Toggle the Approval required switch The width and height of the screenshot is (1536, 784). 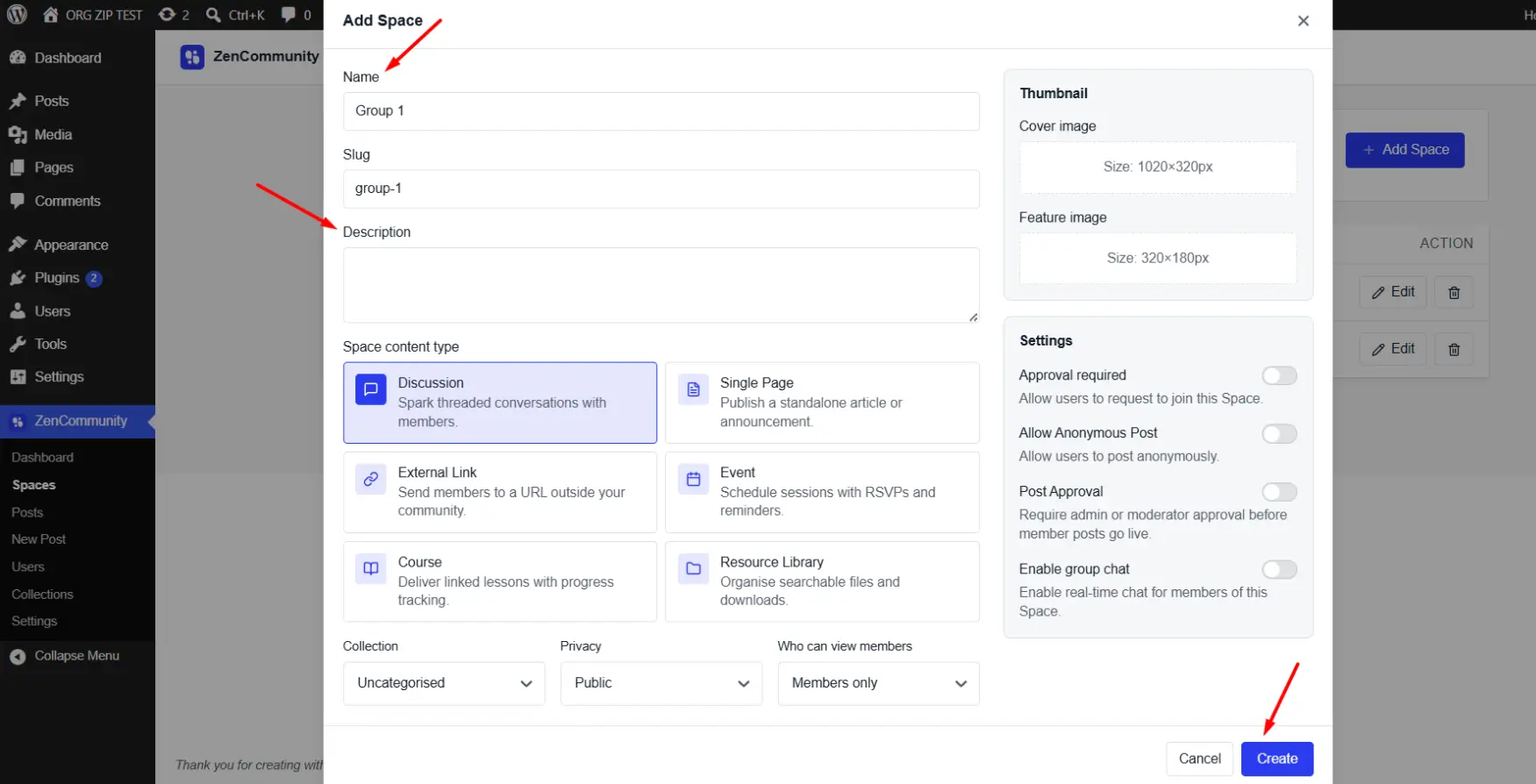(1279, 375)
